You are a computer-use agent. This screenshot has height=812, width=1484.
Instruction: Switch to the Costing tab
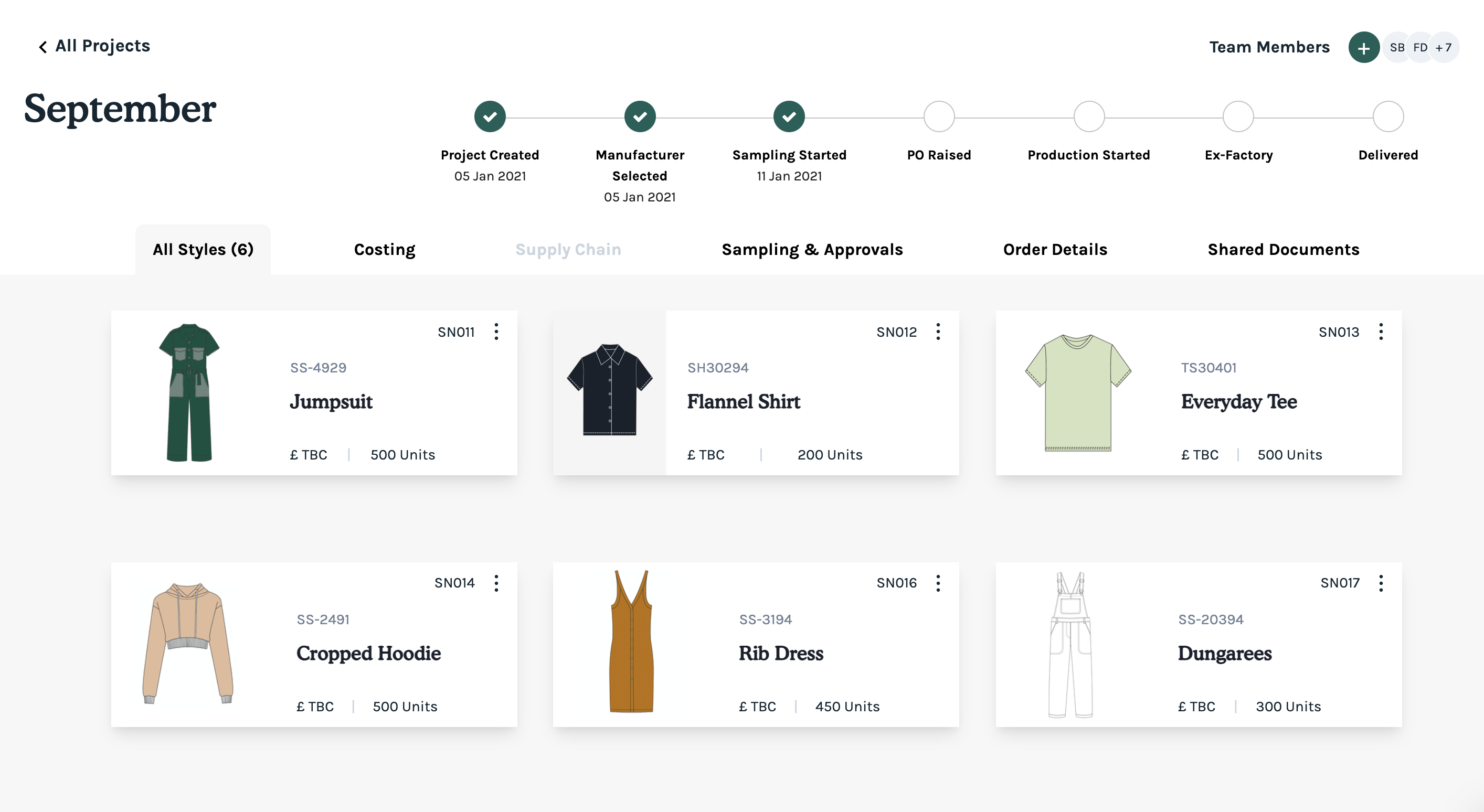pos(384,249)
